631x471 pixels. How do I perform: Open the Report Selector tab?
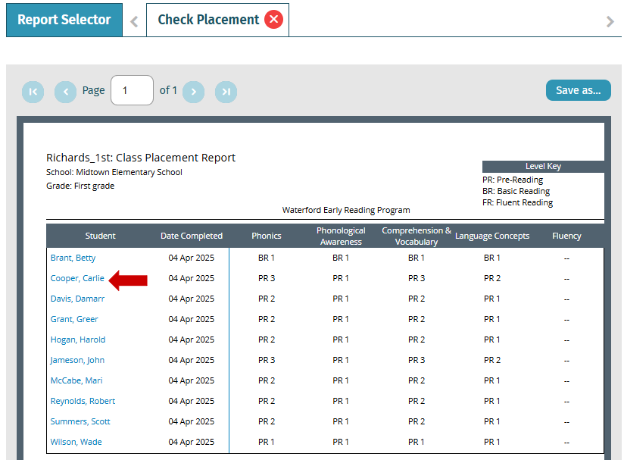click(x=64, y=20)
